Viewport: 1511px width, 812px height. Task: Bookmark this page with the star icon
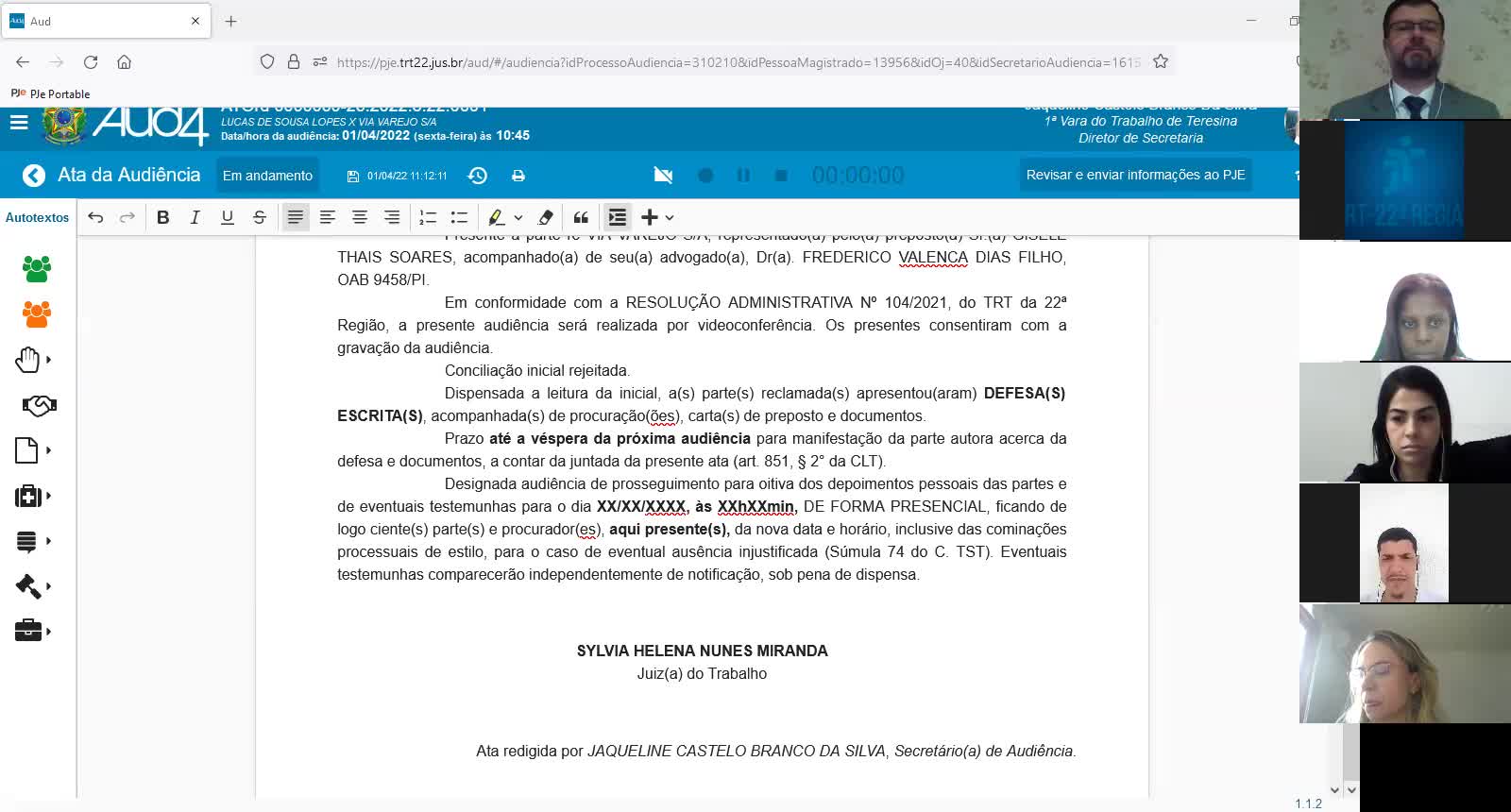1161,61
